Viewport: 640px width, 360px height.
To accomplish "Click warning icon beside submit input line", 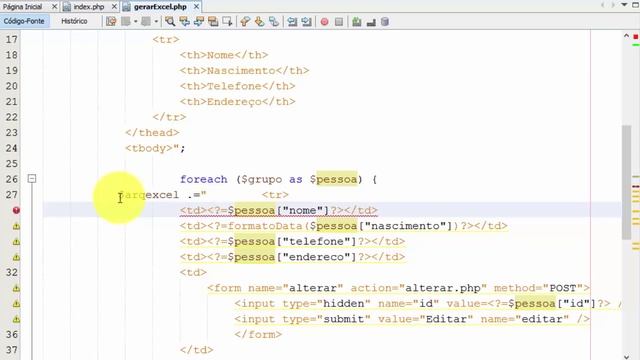I will coord(16,319).
